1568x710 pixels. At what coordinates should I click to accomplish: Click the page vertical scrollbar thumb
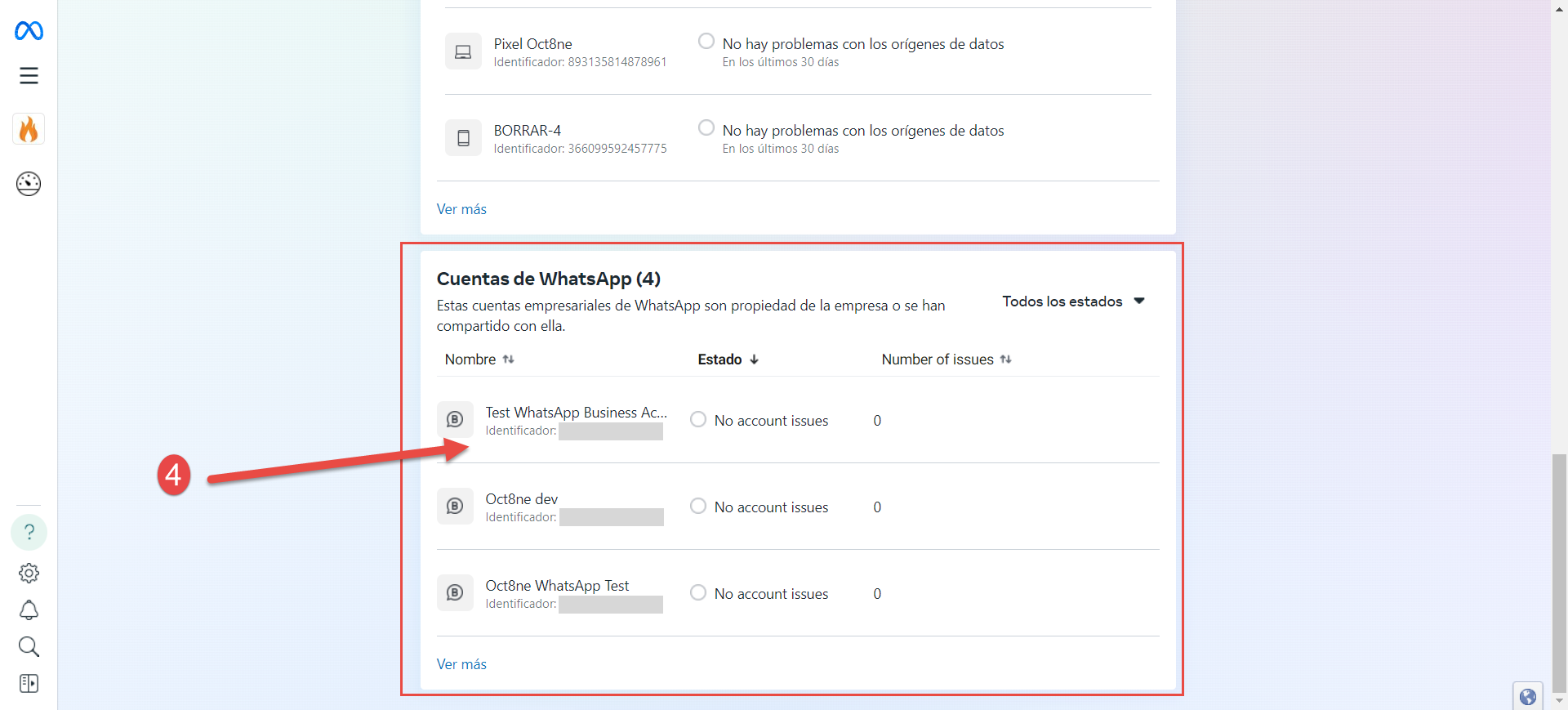click(x=1559, y=572)
